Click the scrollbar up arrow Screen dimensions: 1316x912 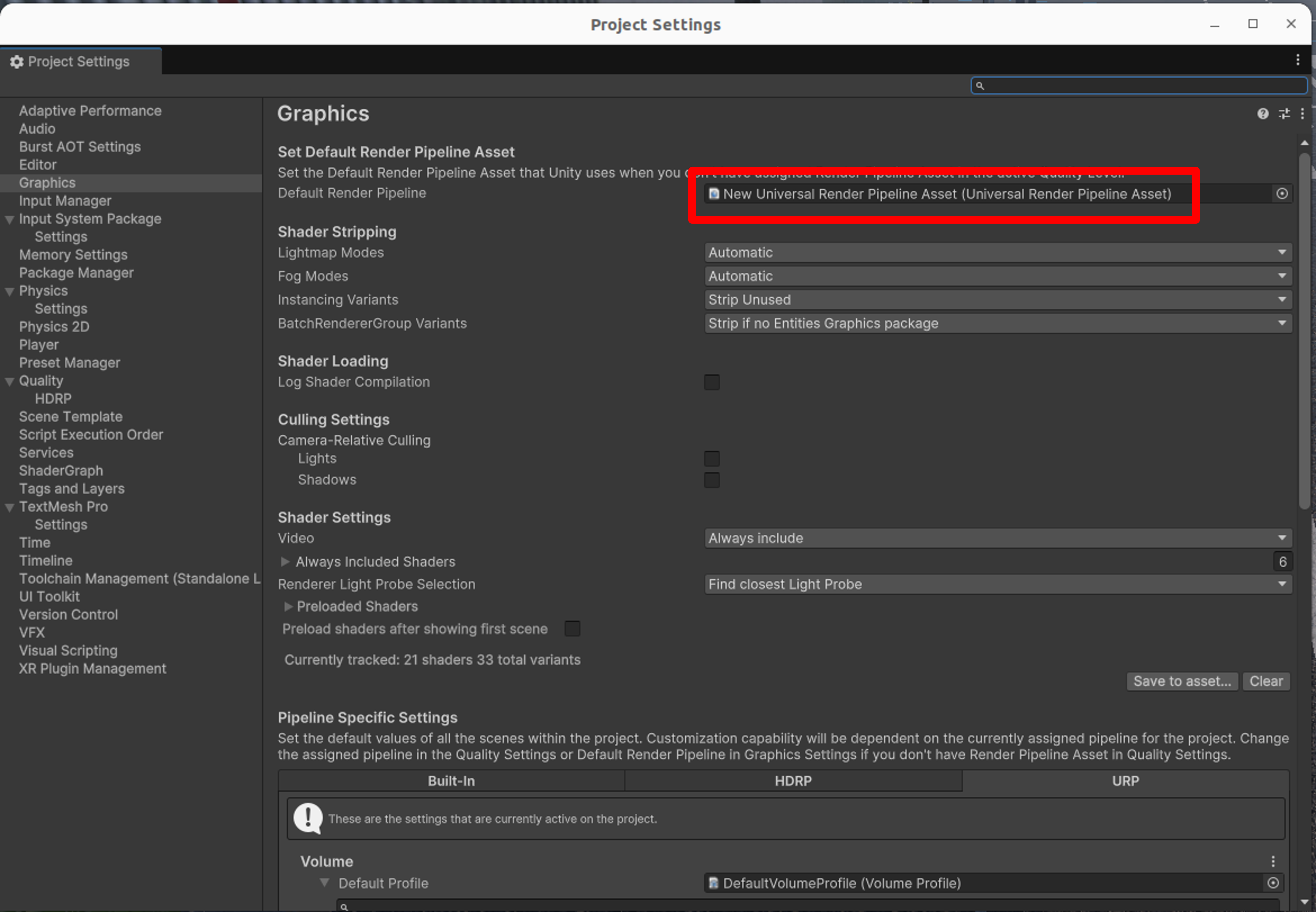[x=1304, y=142]
